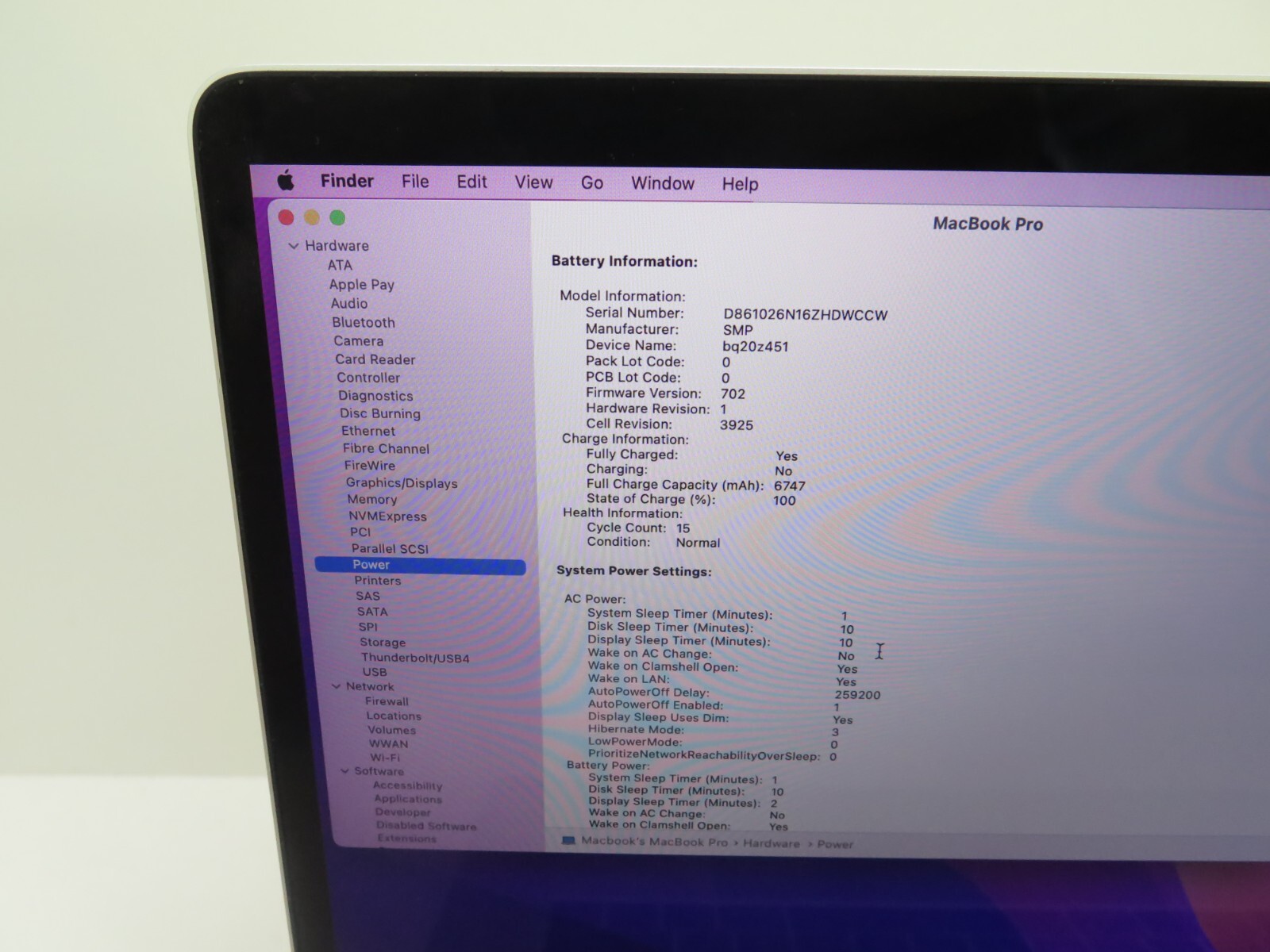Close the System Information window
This screenshot has width=1270, height=952.
click(287, 217)
